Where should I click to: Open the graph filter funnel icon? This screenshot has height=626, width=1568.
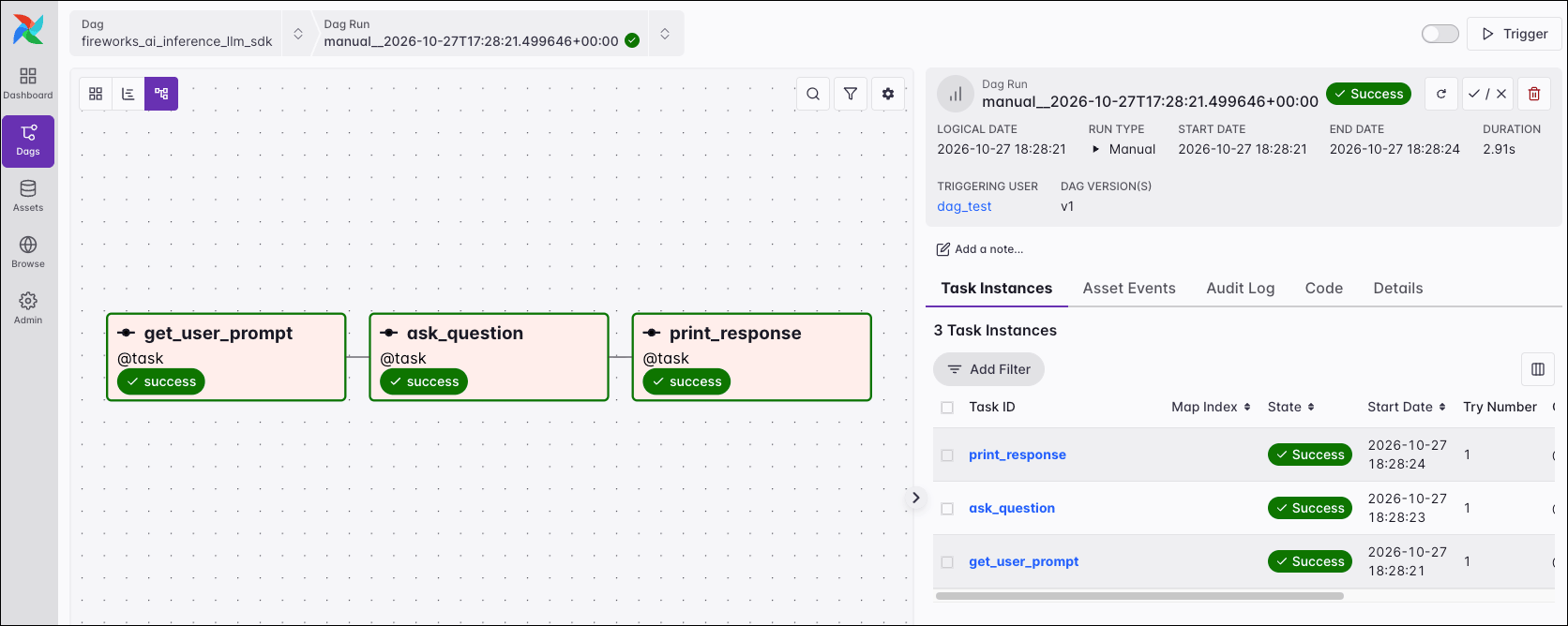(x=851, y=94)
